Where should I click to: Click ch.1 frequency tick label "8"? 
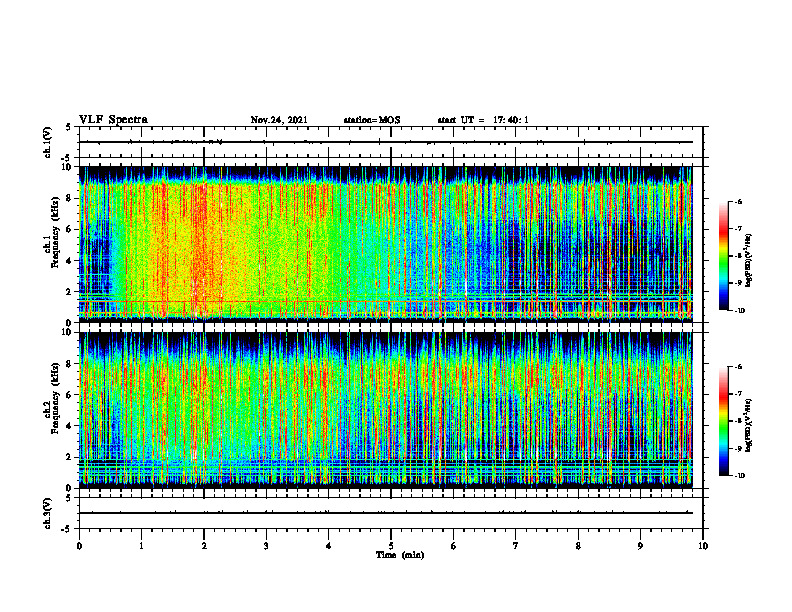point(70,198)
